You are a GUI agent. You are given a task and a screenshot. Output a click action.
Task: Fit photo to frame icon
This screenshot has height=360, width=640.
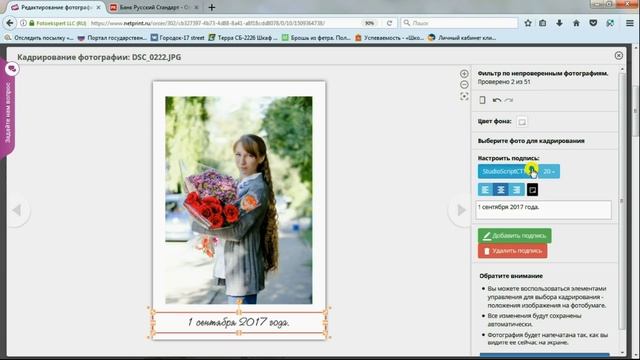click(x=464, y=96)
